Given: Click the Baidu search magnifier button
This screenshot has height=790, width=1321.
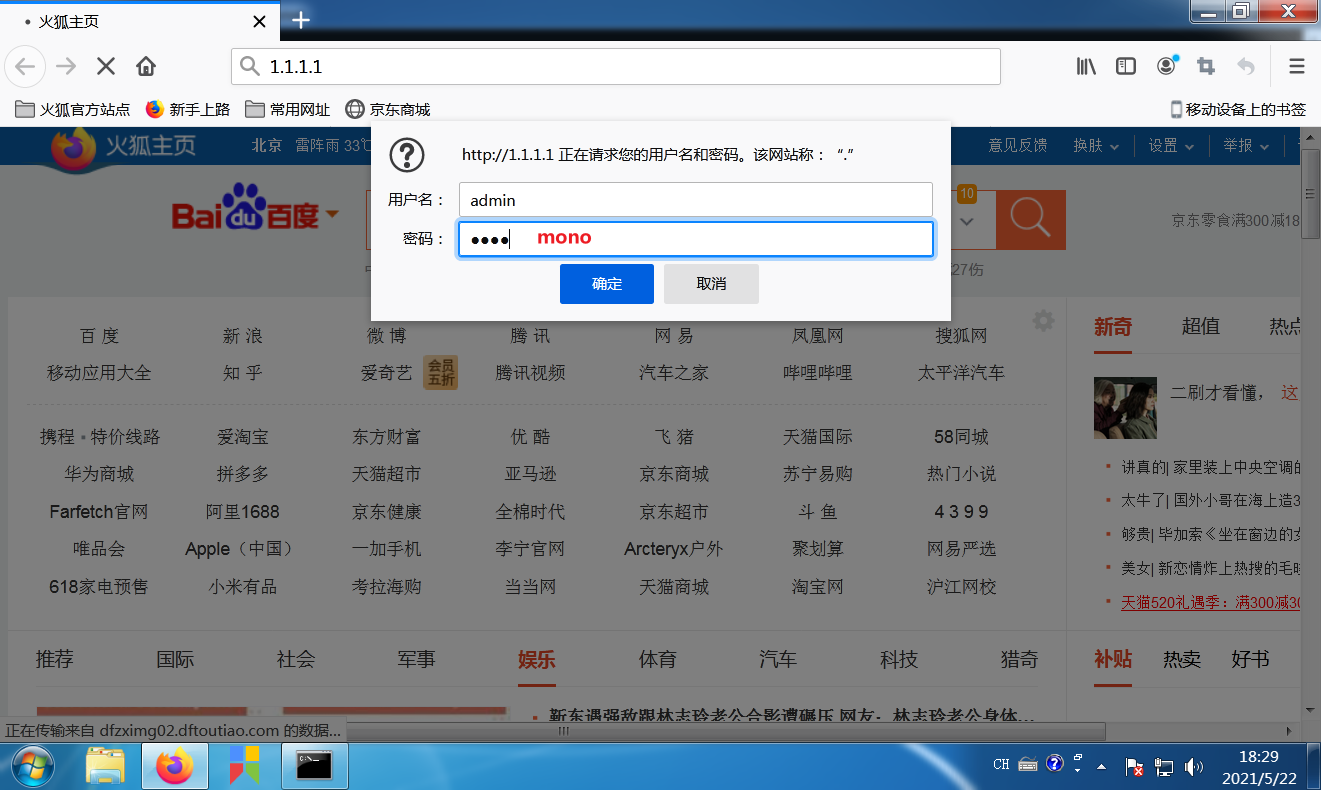Looking at the screenshot, I should coord(1031,219).
